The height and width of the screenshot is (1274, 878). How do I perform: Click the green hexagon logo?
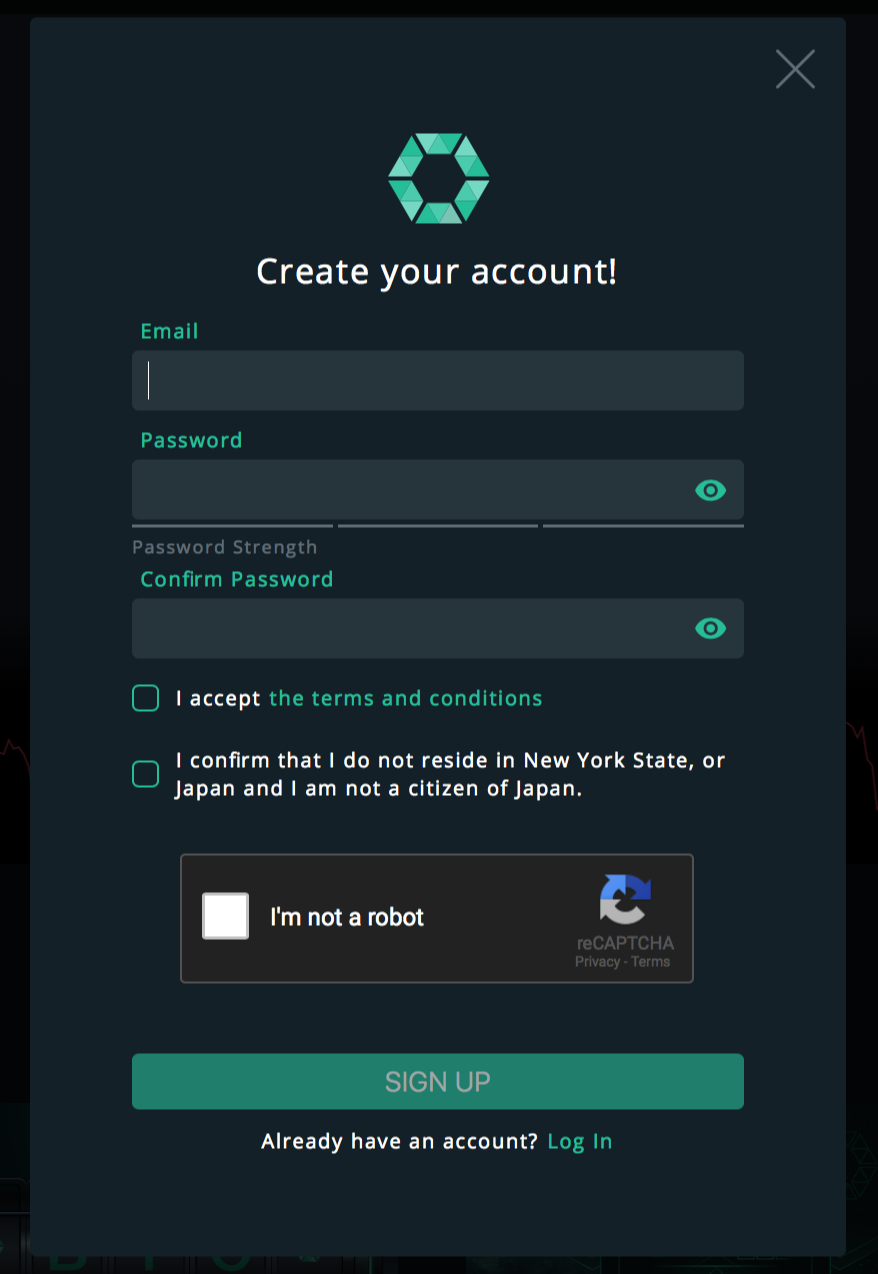coord(438,178)
